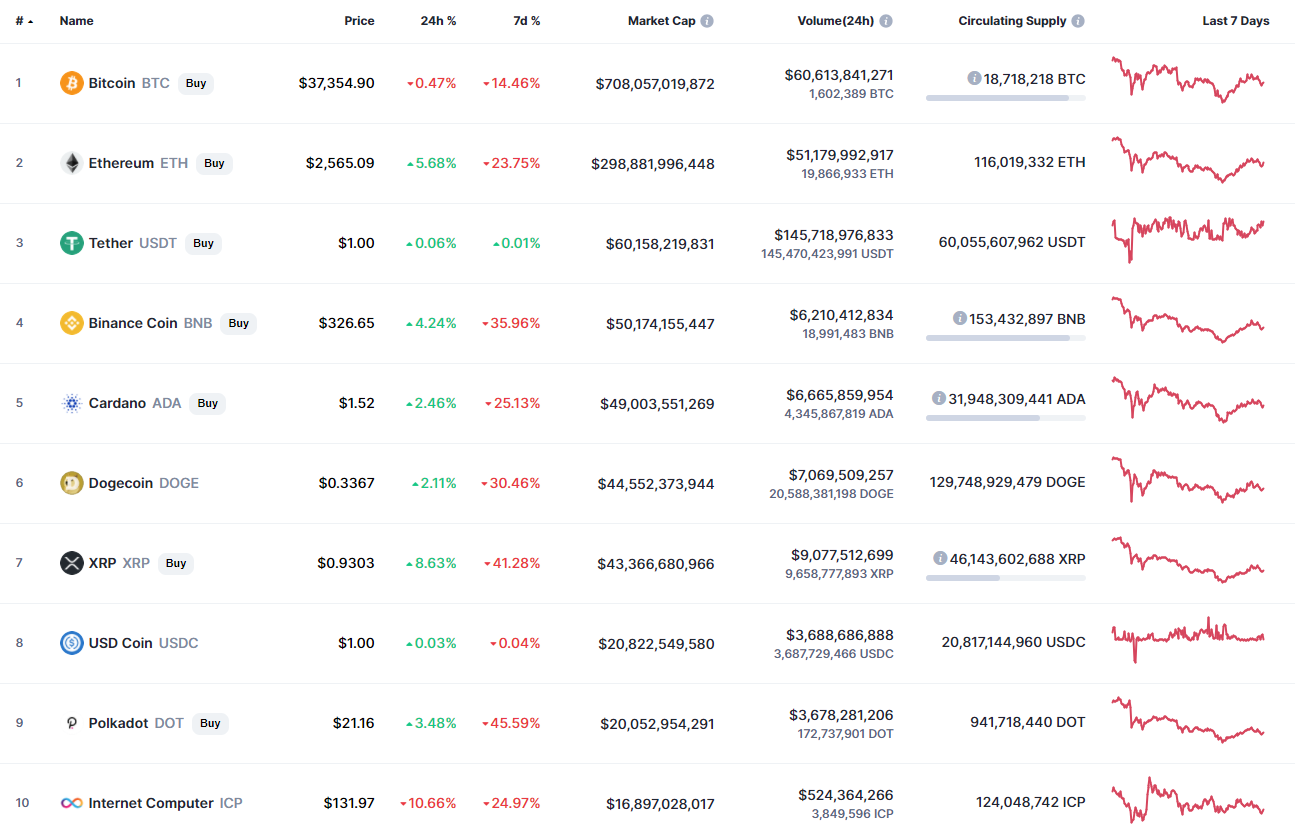
Task: Click the XRP black logo icon
Action: [x=71, y=563]
